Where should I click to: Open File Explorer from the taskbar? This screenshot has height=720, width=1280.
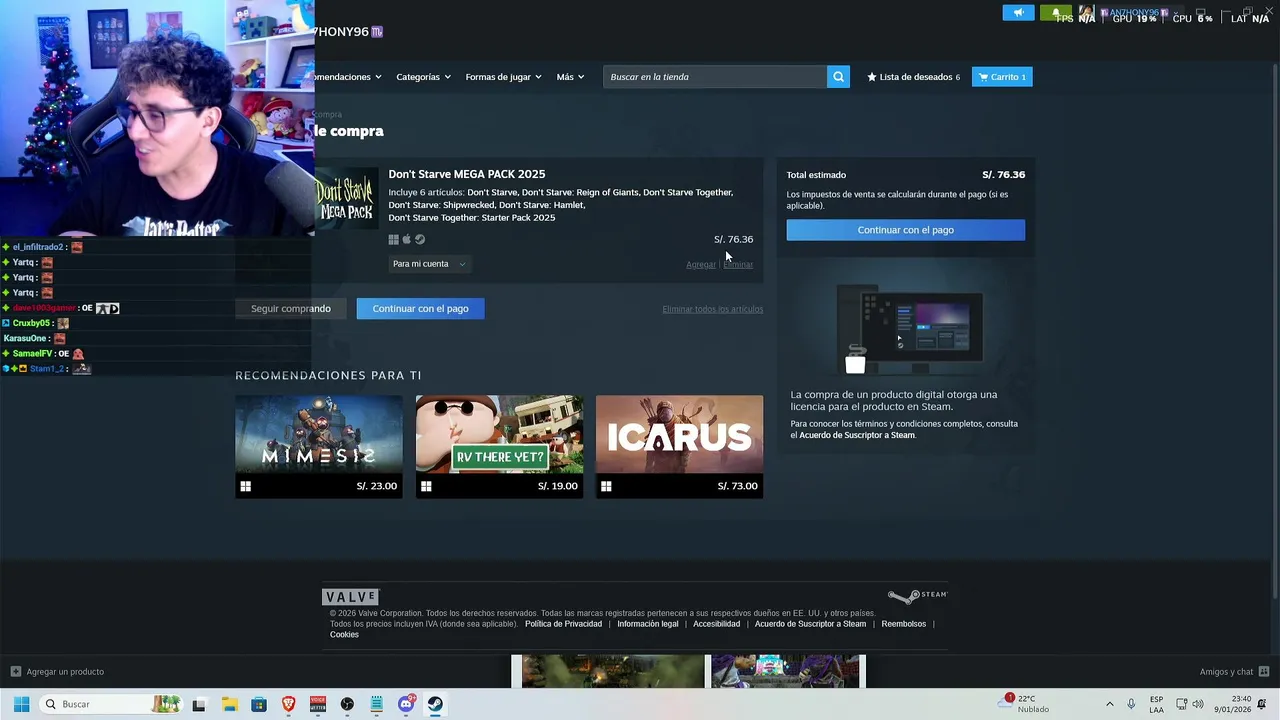229,704
